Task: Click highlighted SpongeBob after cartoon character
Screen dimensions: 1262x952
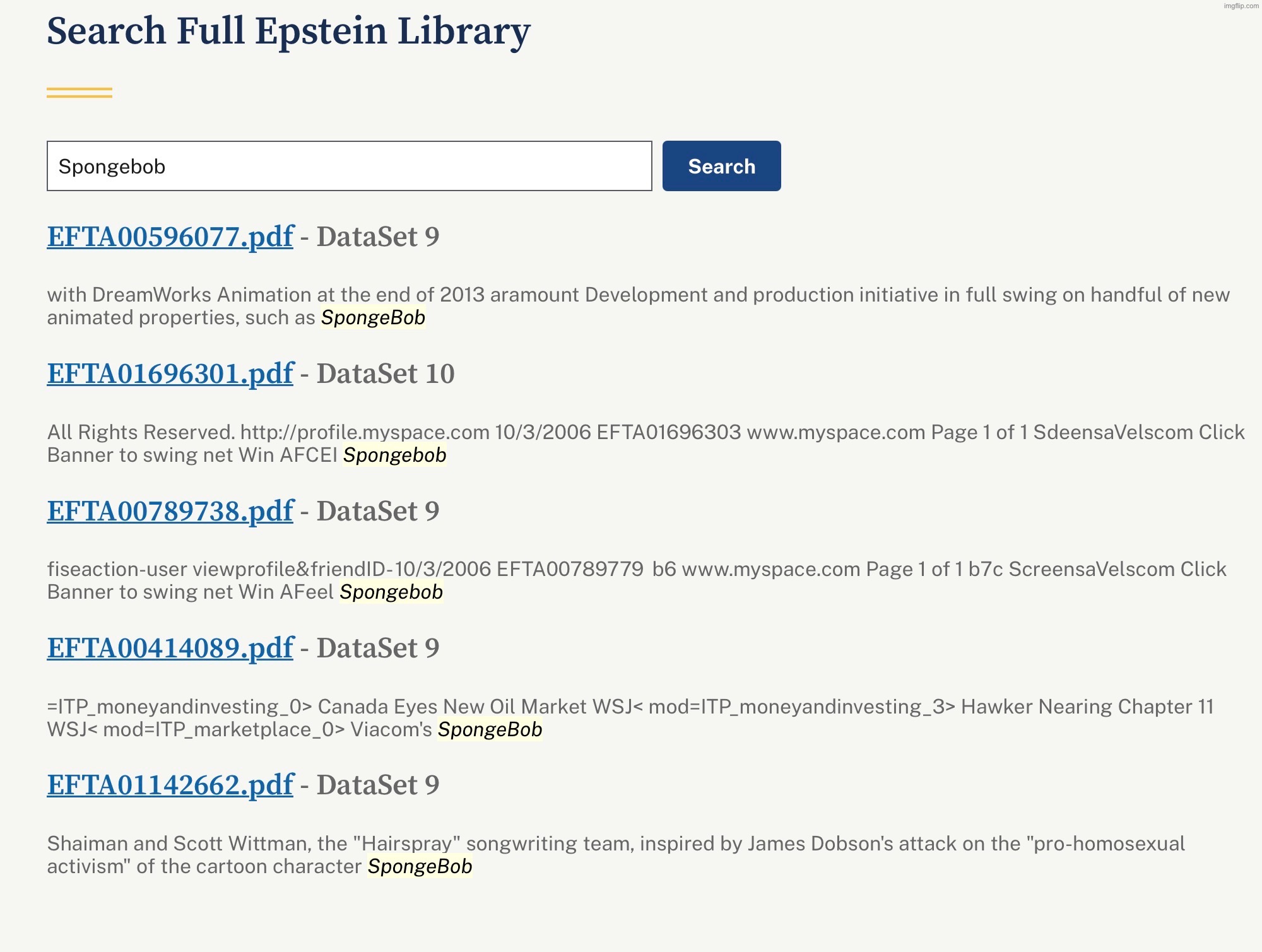Action: (420, 866)
